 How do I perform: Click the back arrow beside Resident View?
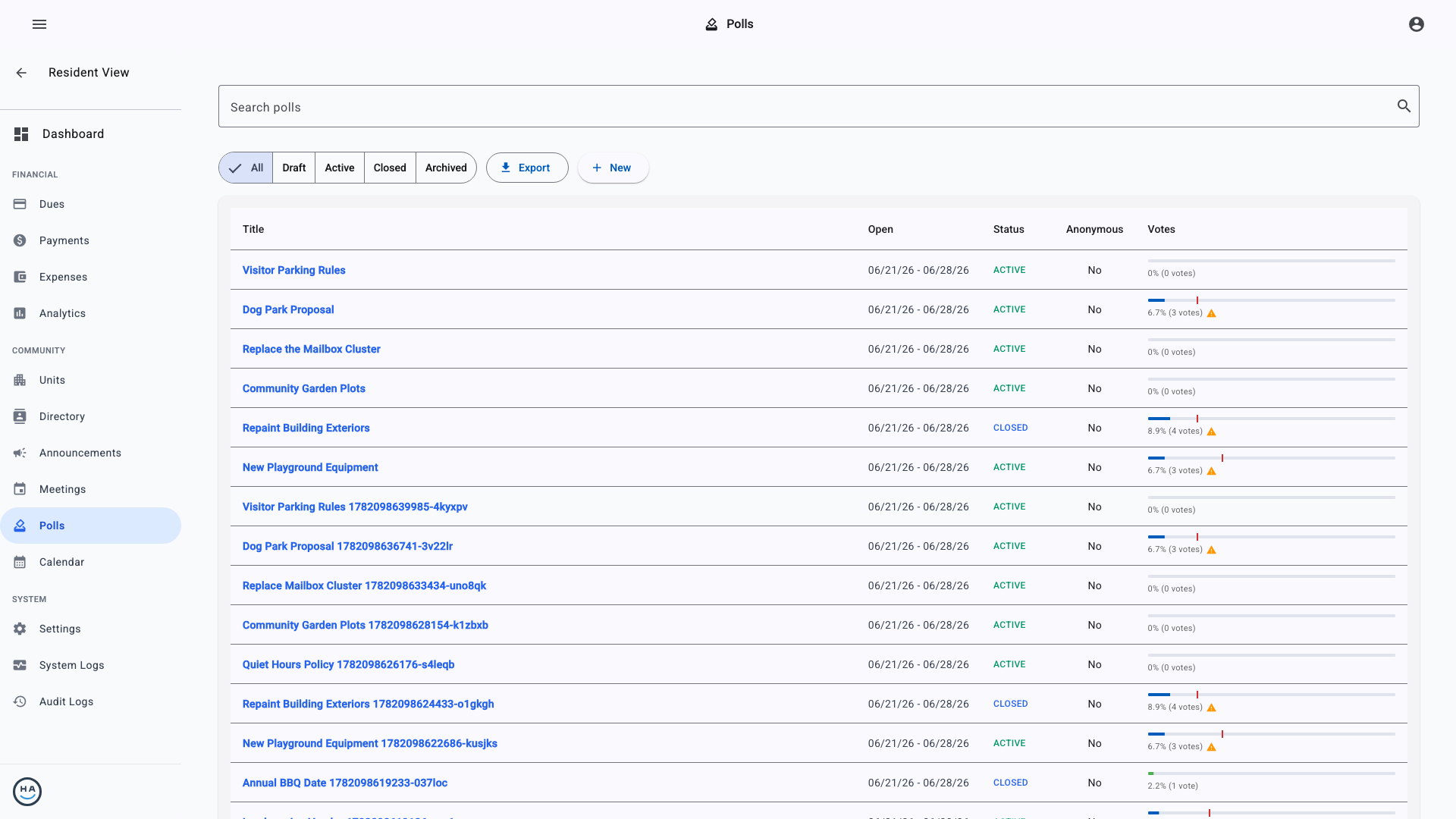click(21, 73)
